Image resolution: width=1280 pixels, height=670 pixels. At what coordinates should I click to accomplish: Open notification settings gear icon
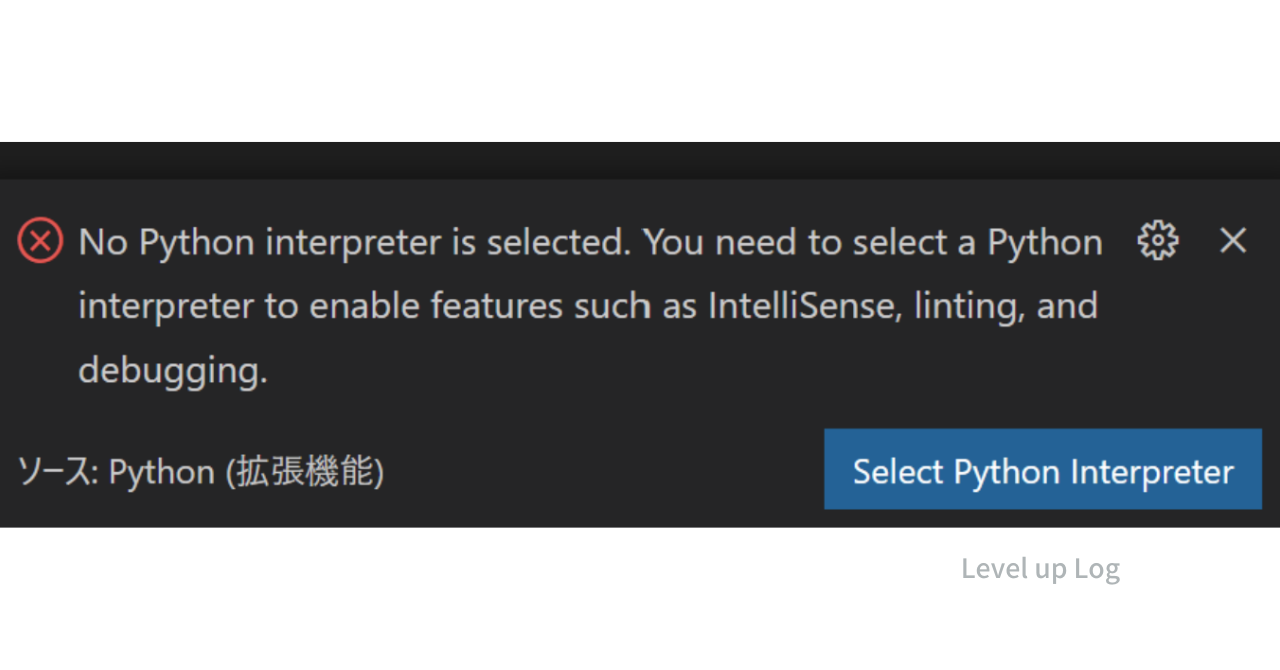pyautogui.click(x=1158, y=241)
